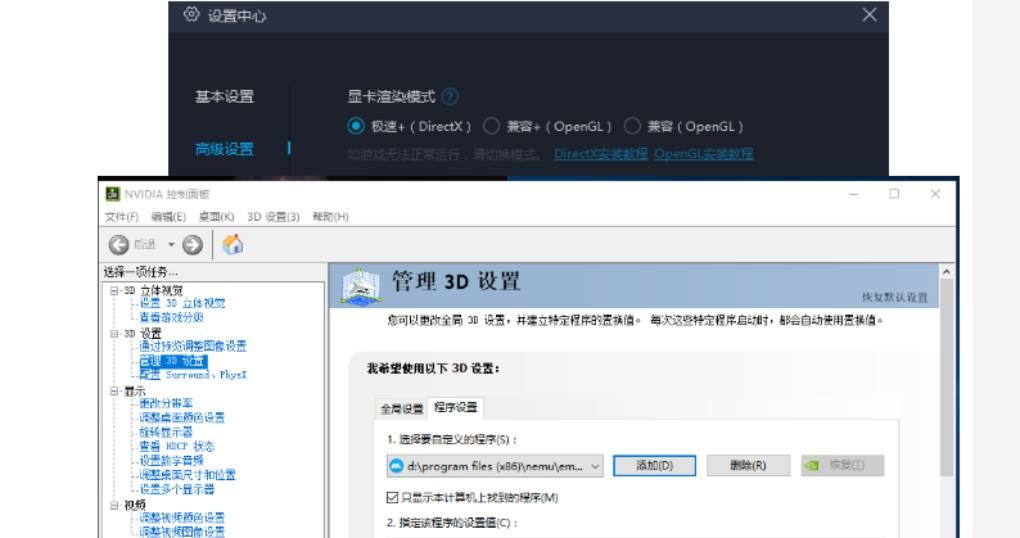Screen dimensions: 1020x538
Task: Open 通过预览调整图像设置 task
Action: tap(193, 346)
